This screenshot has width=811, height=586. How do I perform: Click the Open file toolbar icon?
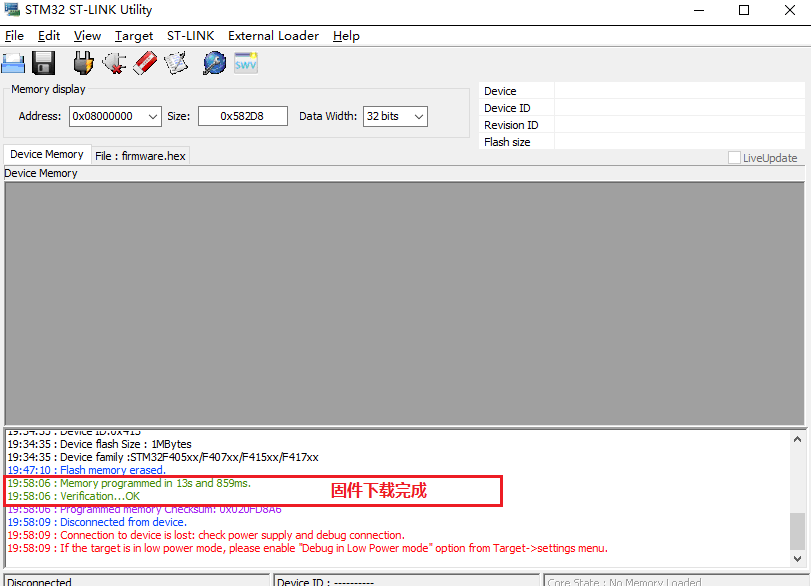[x=13, y=64]
